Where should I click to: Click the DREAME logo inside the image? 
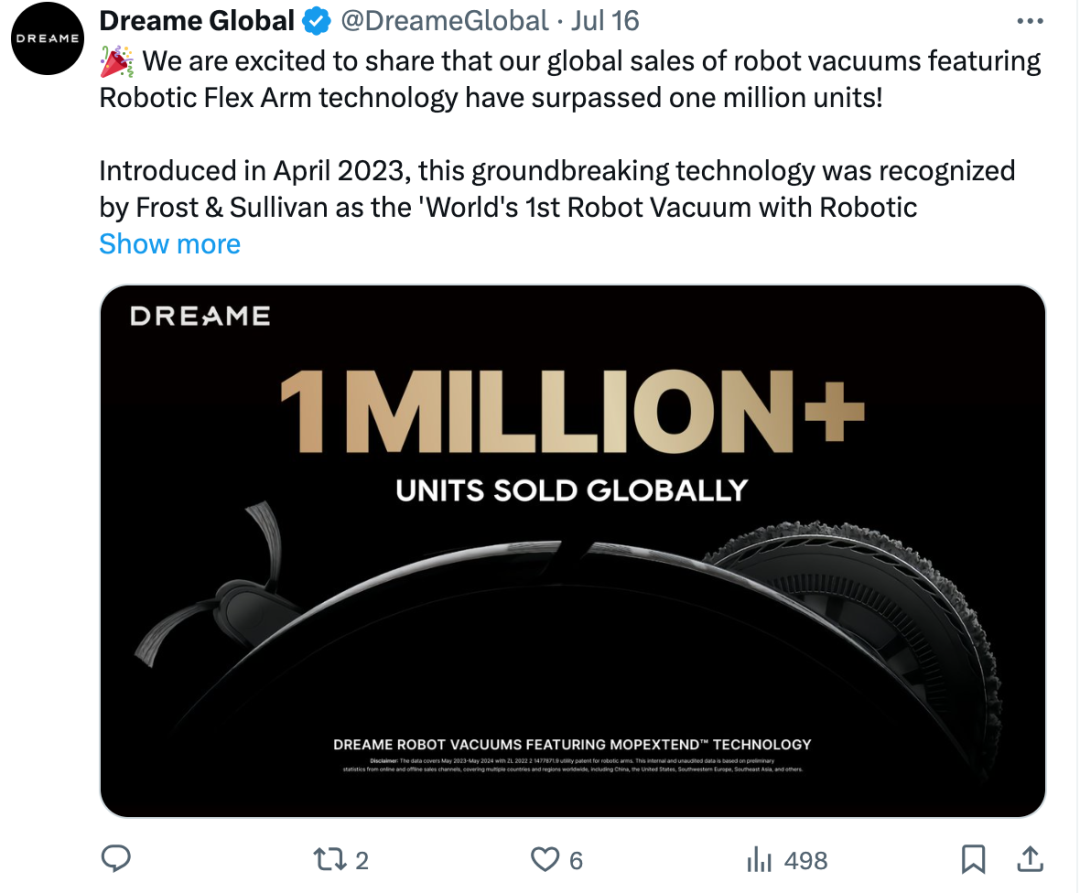pos(200,316)
